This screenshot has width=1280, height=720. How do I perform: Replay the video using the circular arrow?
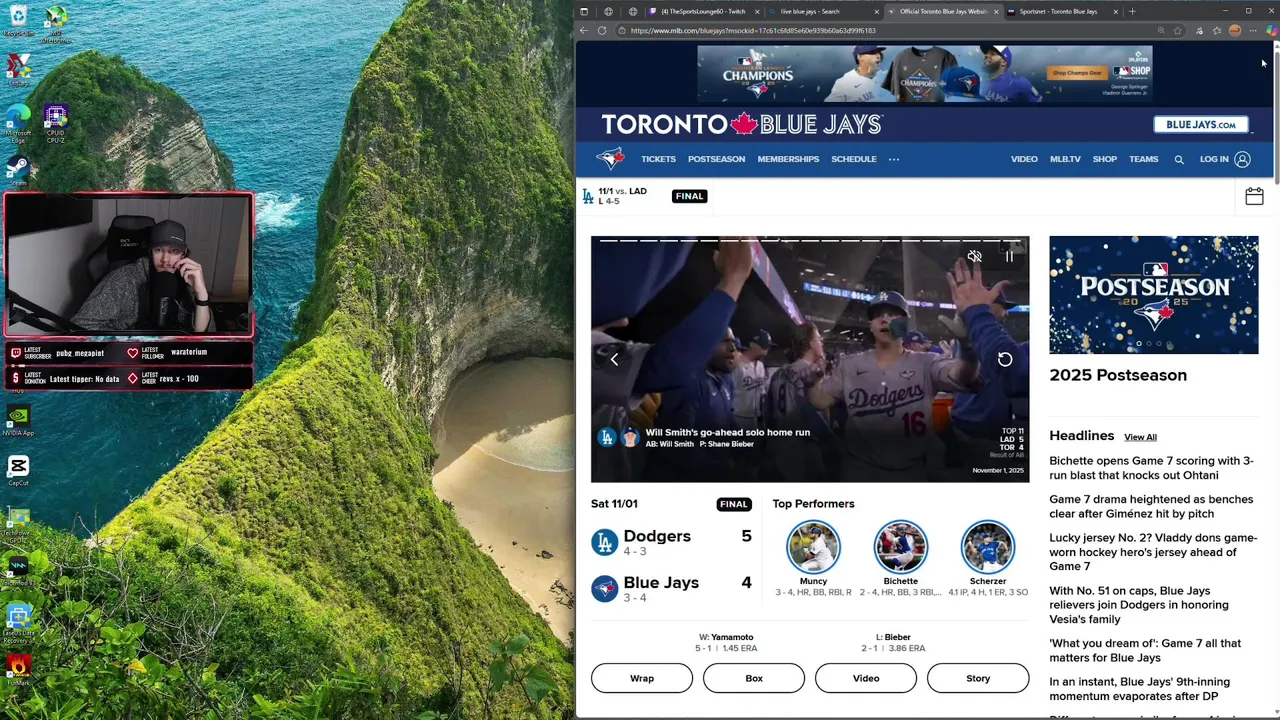(x=1005, y=360)
